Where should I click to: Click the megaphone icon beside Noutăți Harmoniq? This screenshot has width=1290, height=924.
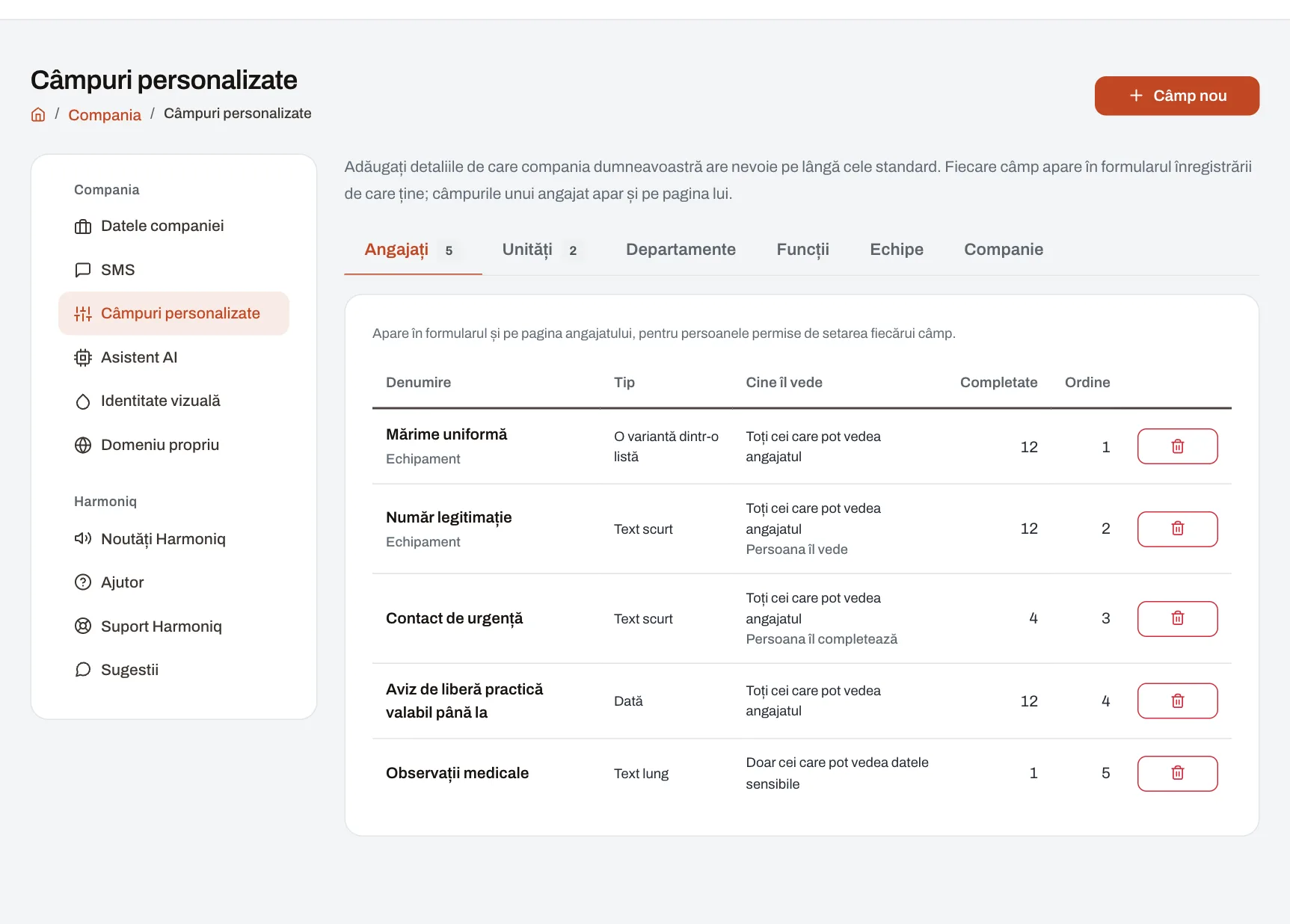(x=83, y=539)
